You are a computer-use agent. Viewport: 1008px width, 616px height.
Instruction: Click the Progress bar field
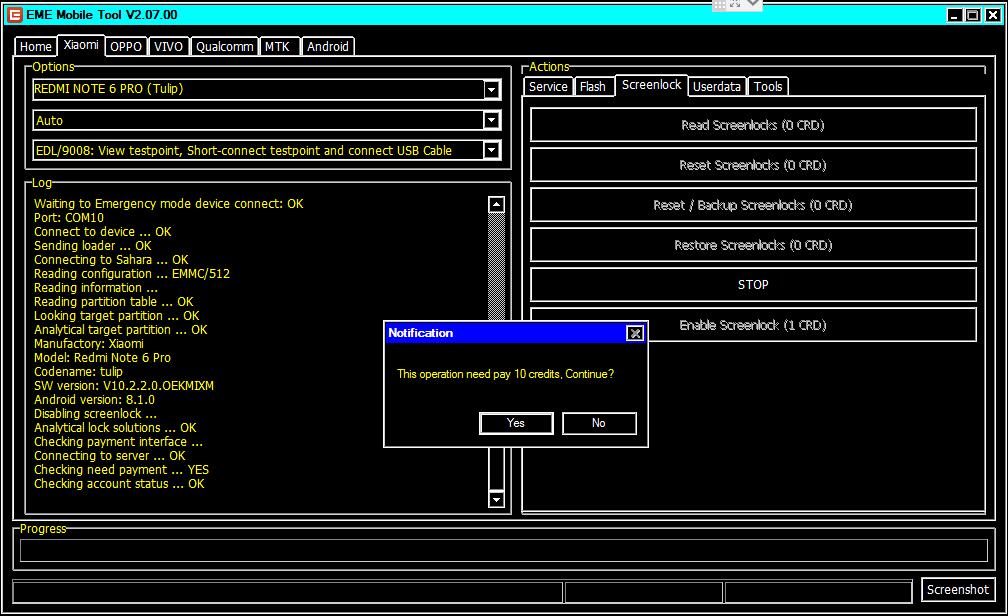click(x=503, y=550)
